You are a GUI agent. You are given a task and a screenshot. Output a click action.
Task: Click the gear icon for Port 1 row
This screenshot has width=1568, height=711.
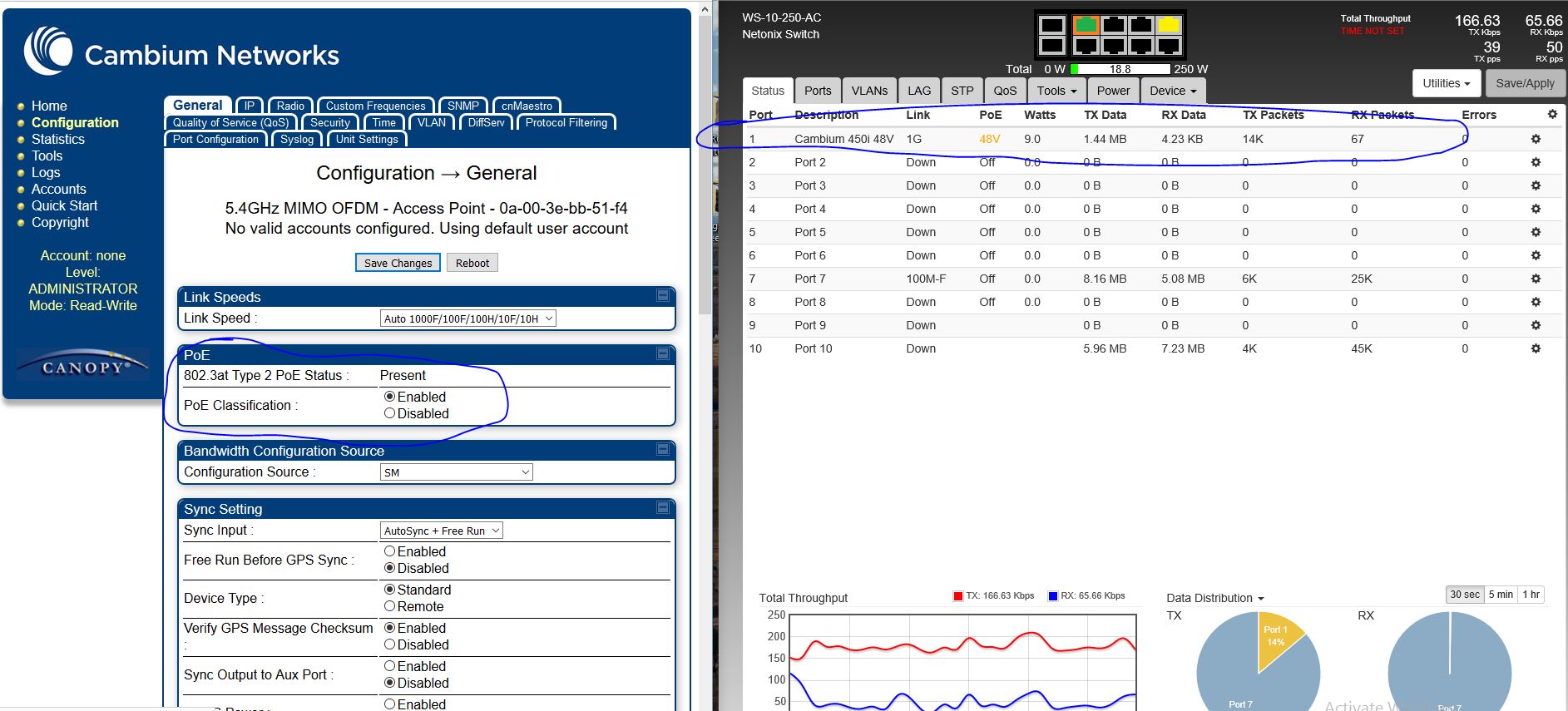[1536, 139]
